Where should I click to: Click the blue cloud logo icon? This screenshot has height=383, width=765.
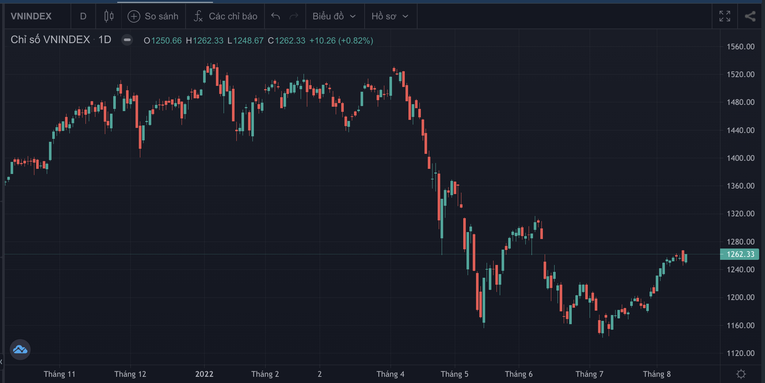tap(20, 349)
